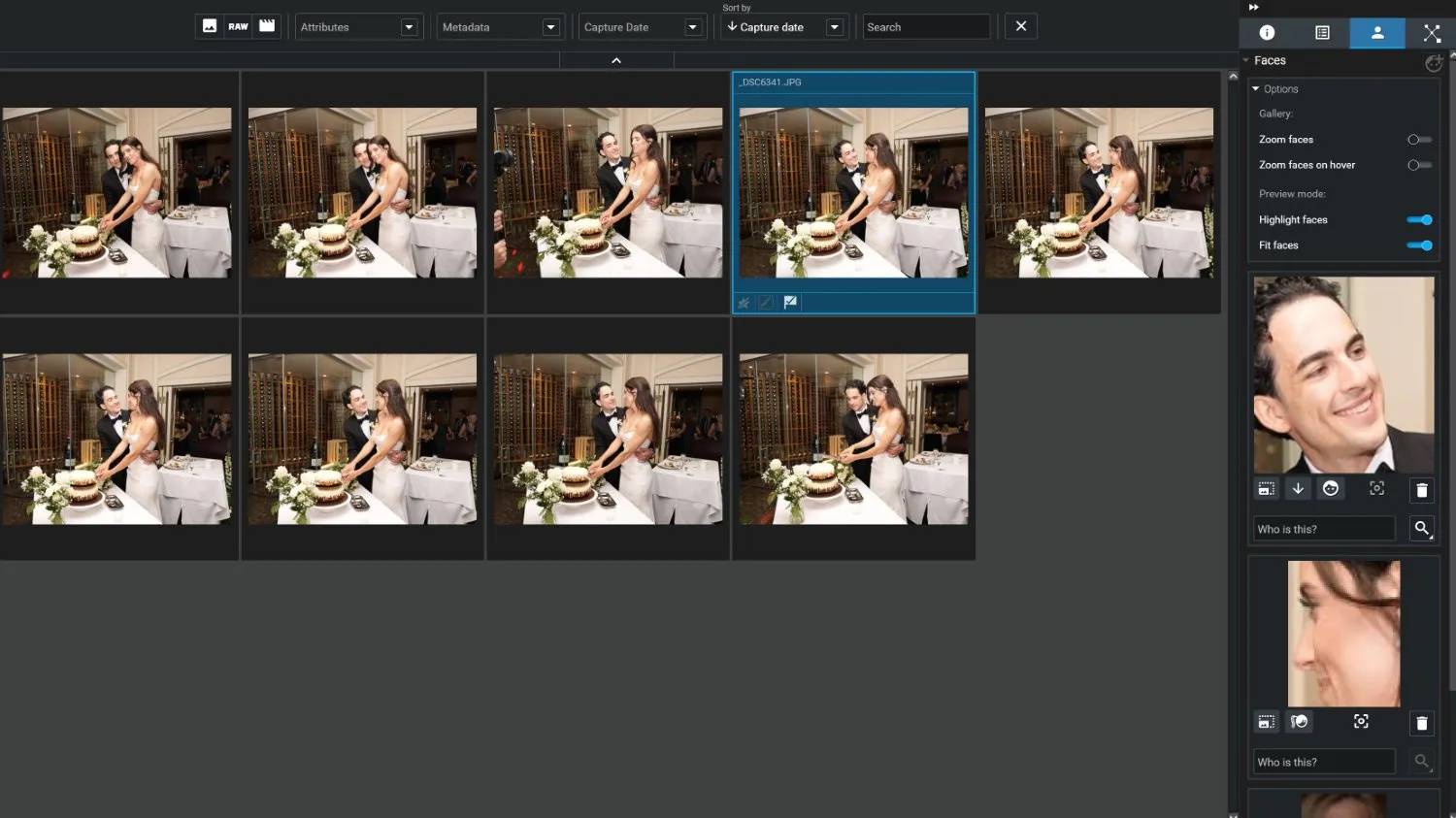The width and height of the screenshot is (1456, 818).
Task: Open the Metadata sidebar tab
Action: (1322, 32)
